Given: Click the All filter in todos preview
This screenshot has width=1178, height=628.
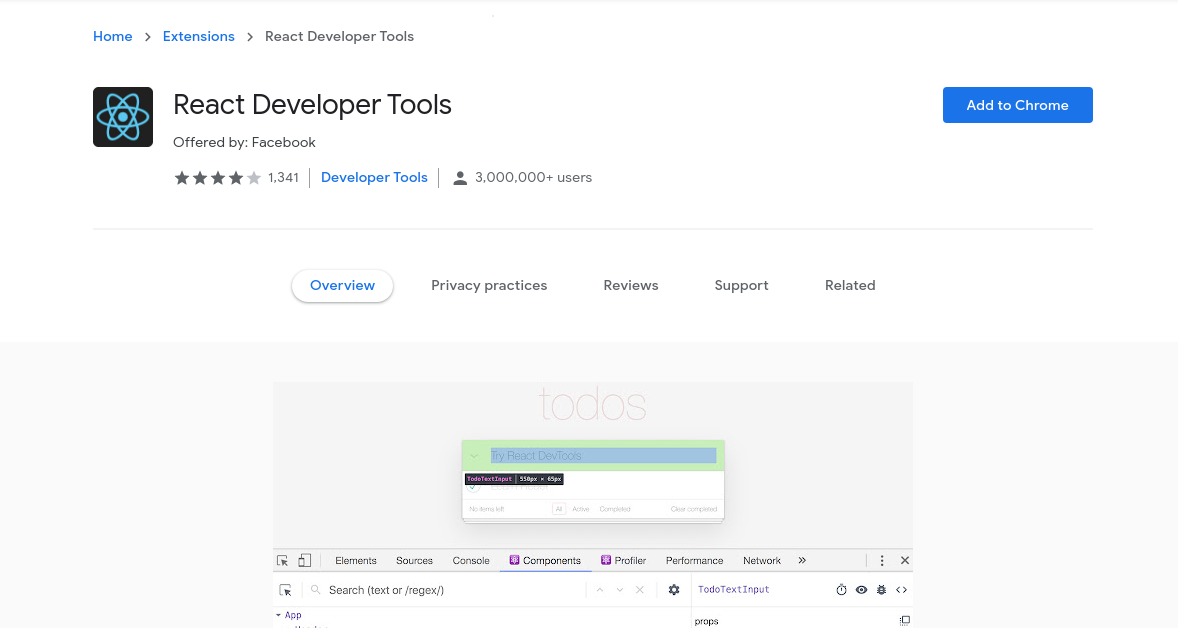Looking at the screenshot, I should tap(559, 509).
